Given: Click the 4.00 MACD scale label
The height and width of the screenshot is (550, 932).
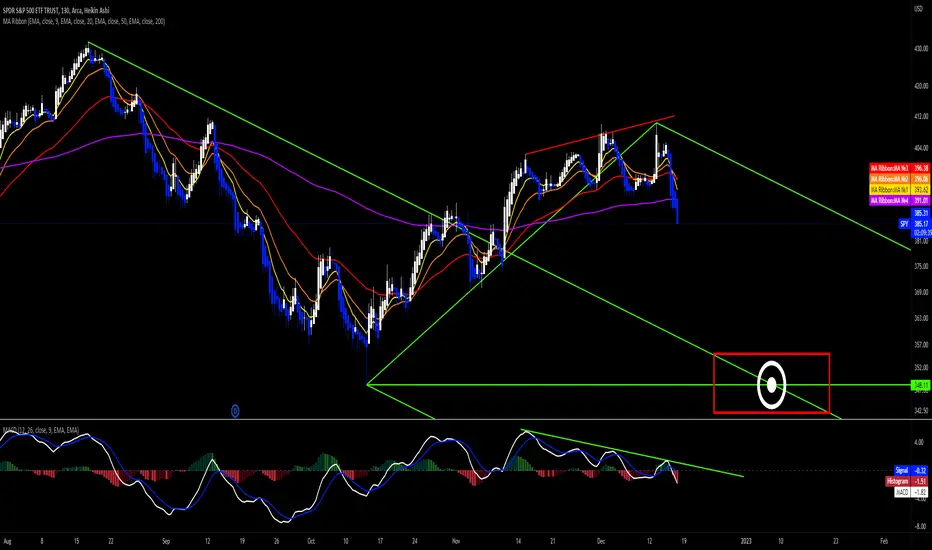Looking at the screenshot, I should (x=920, y=442).
